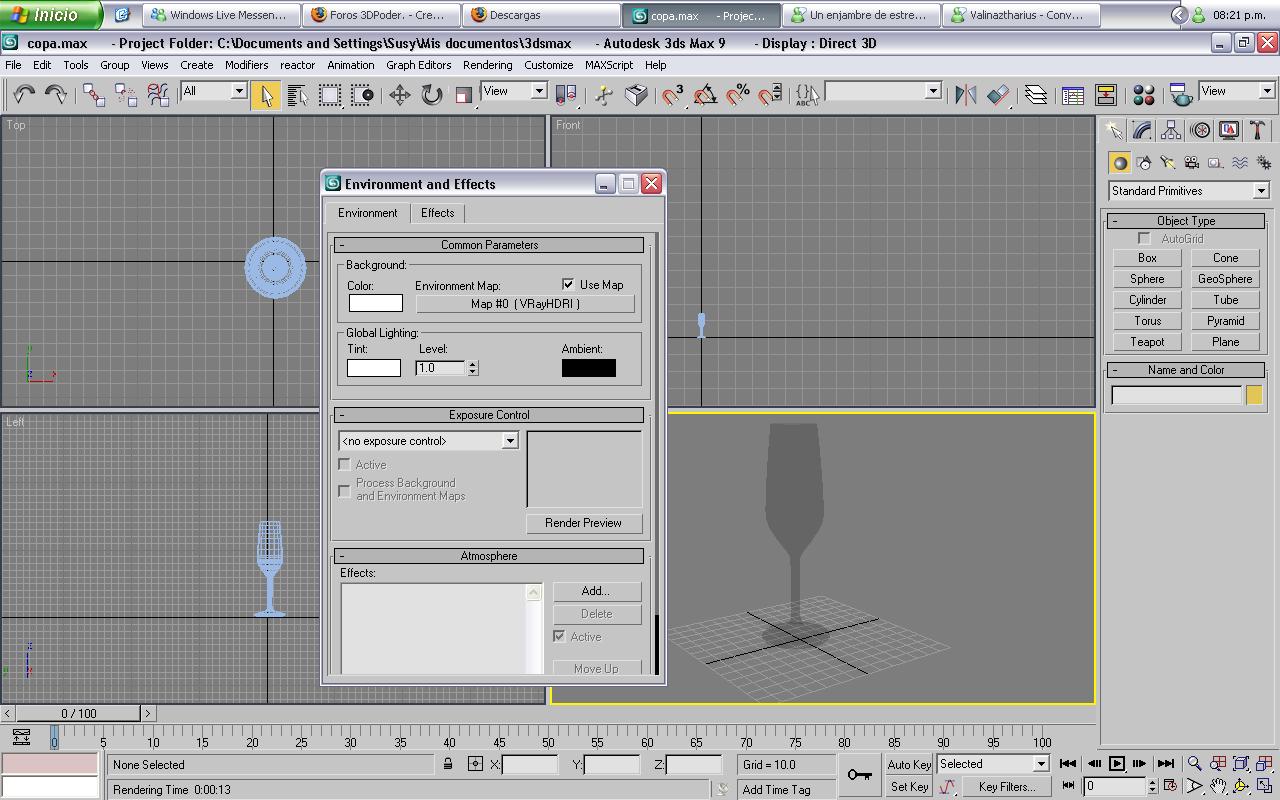Open the Material Editor icon

pyautogui.click(x=1144, y=94)
